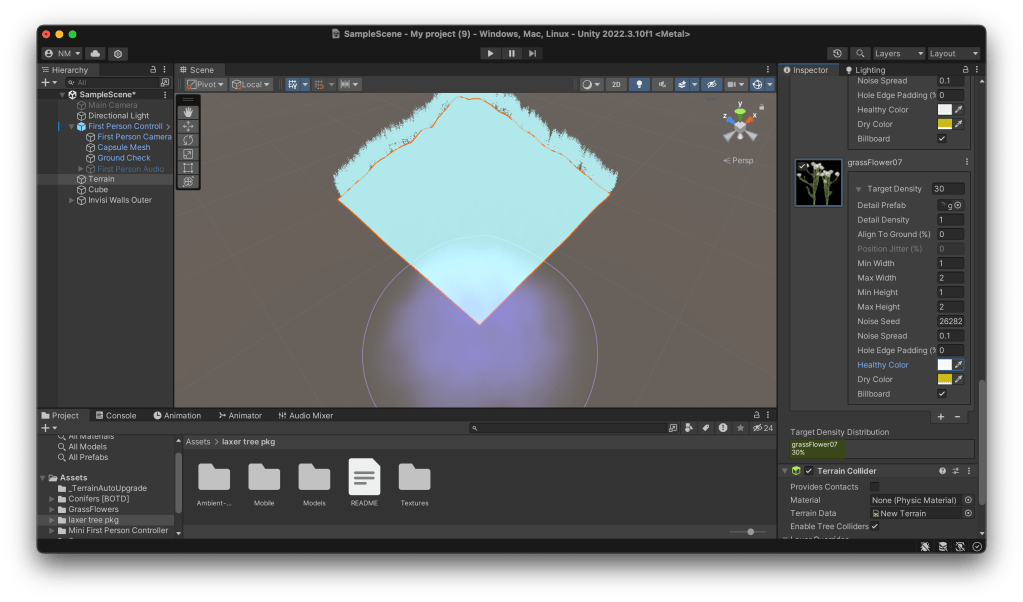Toggle Billboard checkbox for grassFlower07
1023x602 pixels.
(942, 394)
